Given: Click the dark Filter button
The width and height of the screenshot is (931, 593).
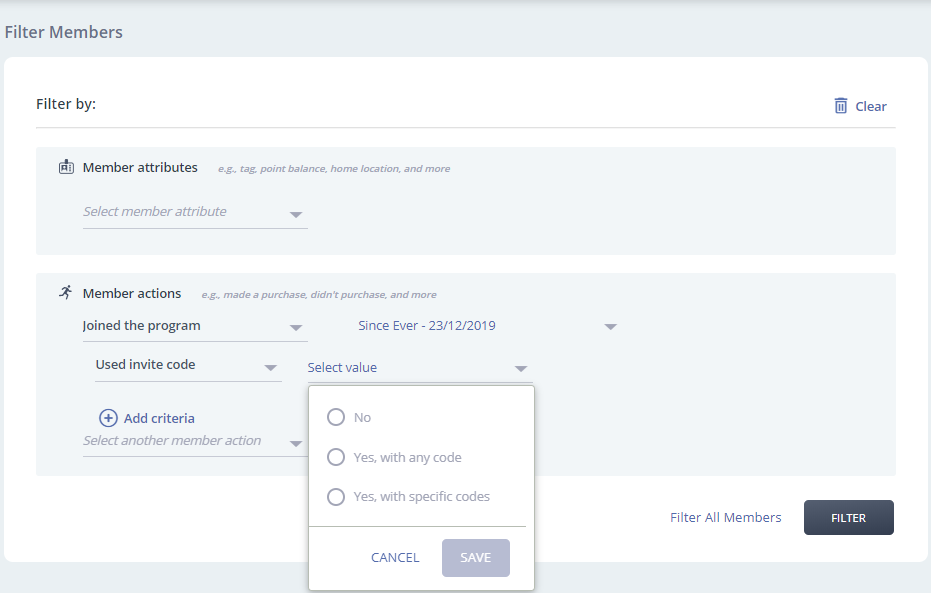Looking at the screenshot, I should pyautogui.click(x=848, y=518).
